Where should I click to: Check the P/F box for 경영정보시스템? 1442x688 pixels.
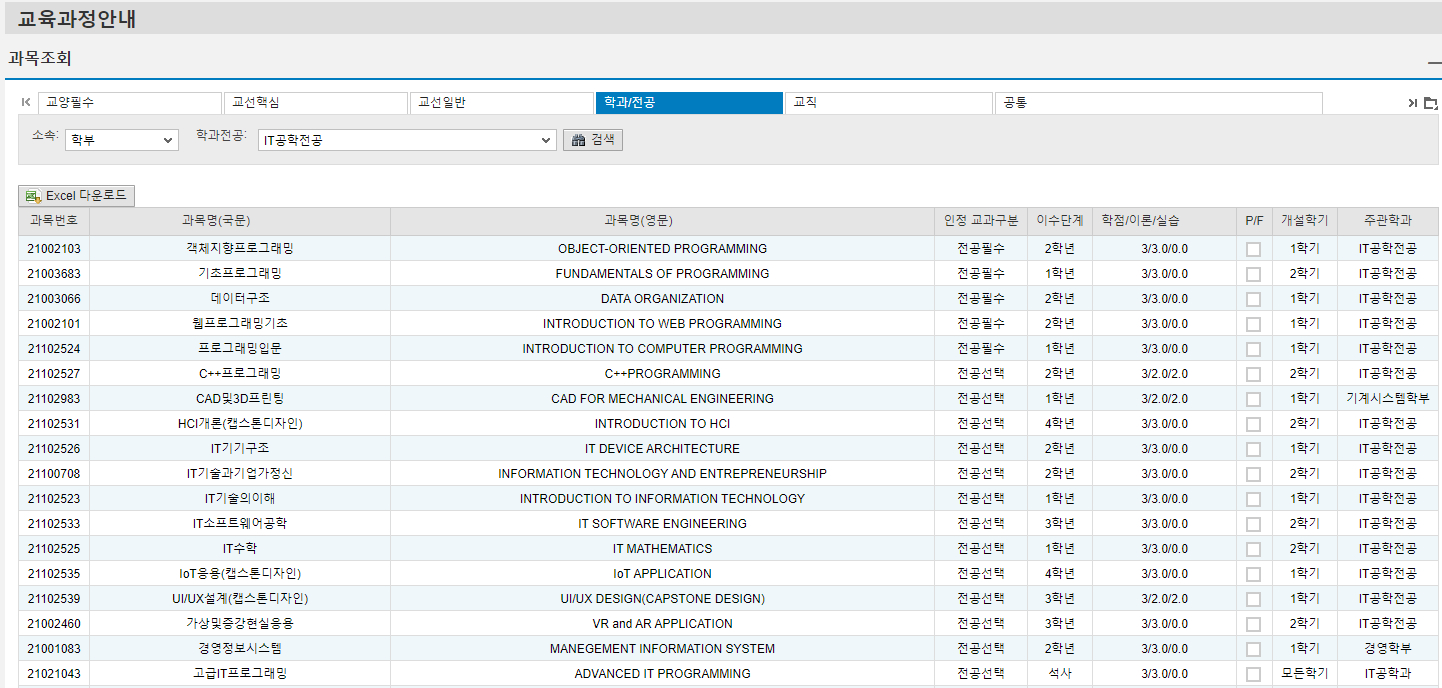coord(1253,649)
